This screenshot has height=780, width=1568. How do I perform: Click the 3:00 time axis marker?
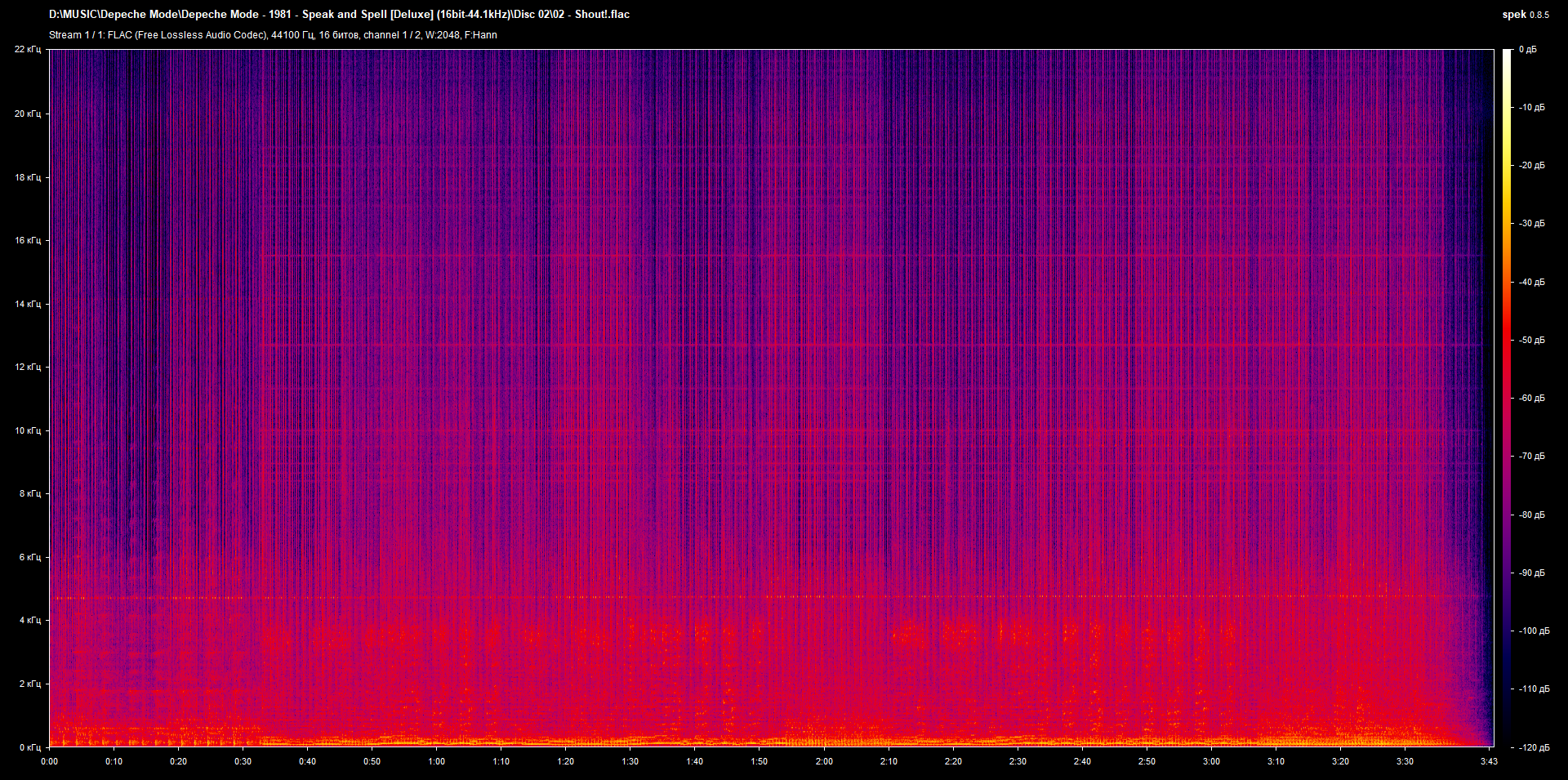tap(1211, 761)
